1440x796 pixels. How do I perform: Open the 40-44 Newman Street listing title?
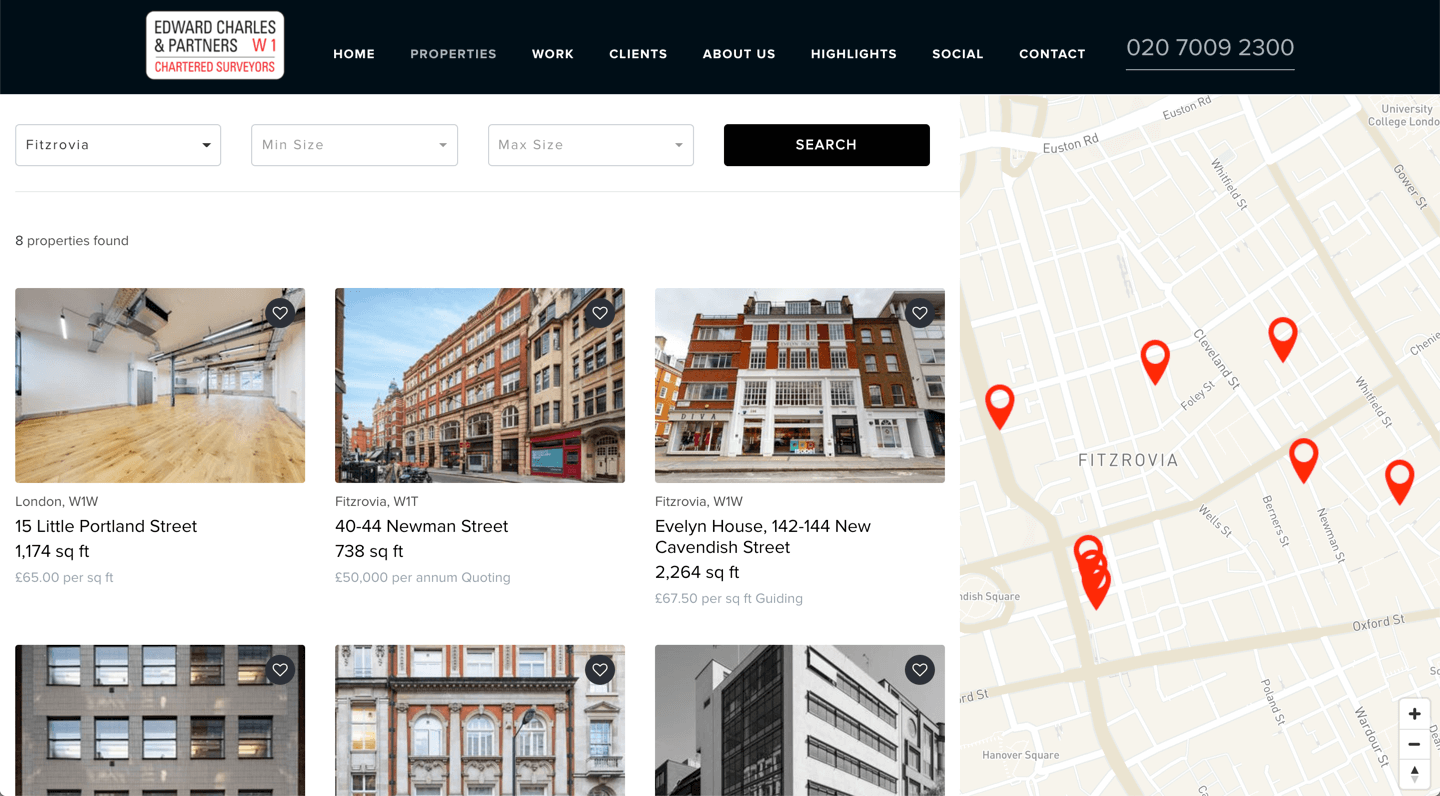pyautogui.click(x=421, y=526)
